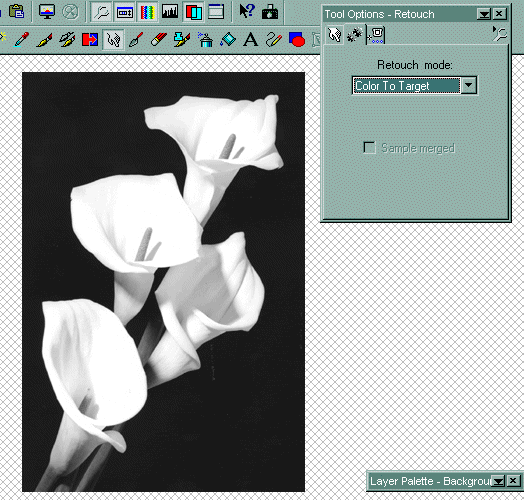524x500 pixels.
Task: Open Full Screen Preview monitor icon
Action: pyautogui.click(x=46, y=11)
